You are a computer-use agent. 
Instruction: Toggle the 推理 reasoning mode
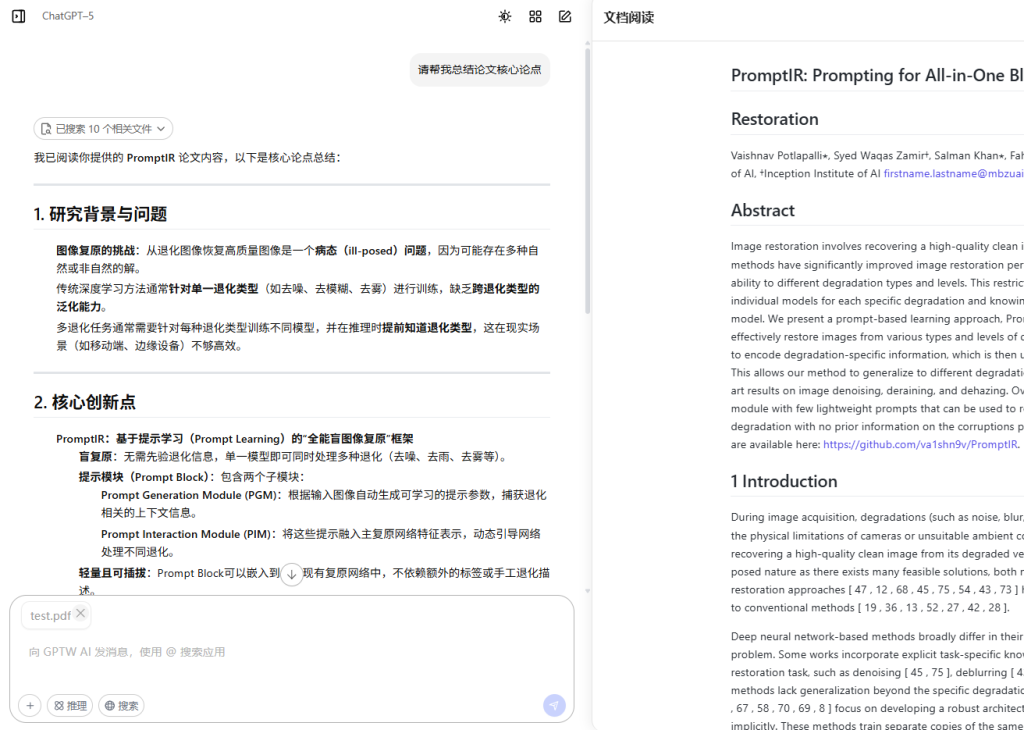pyautogui.click(x=69, y=706)
